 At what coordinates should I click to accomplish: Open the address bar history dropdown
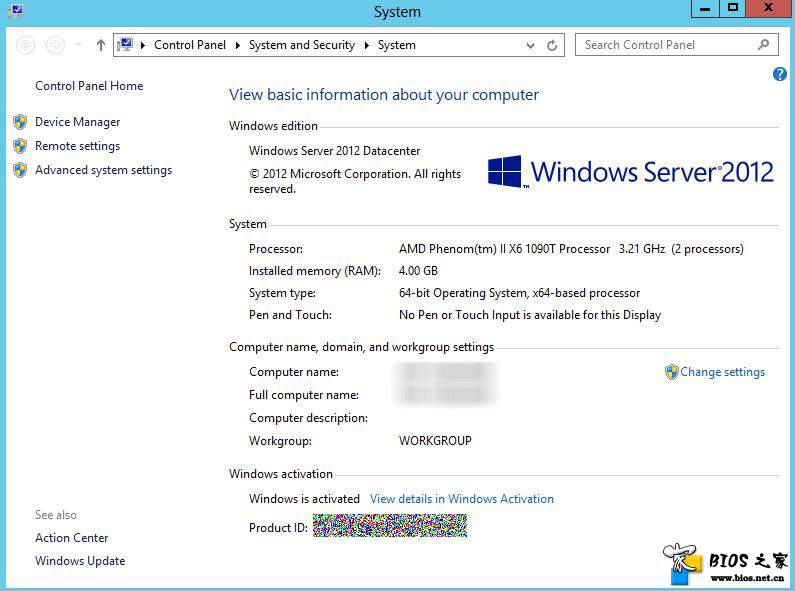point(530,46)
